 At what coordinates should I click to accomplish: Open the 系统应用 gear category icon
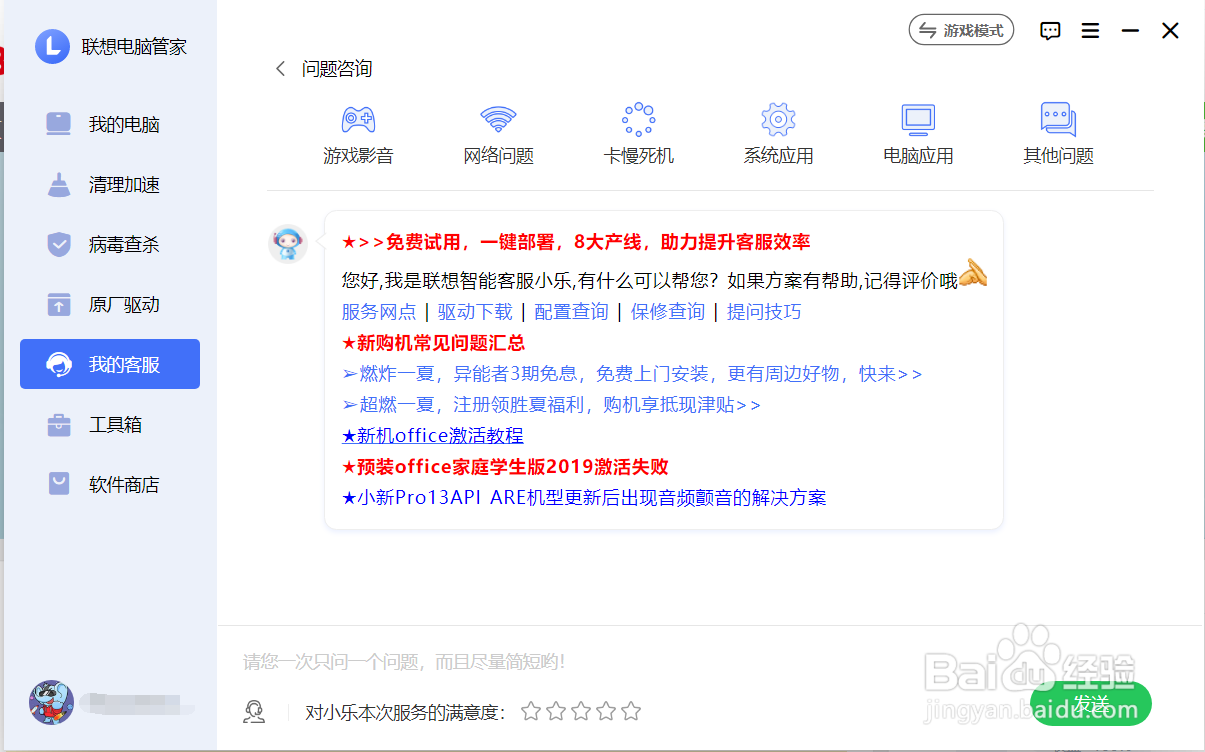pyautogui.click(x=778, y=120)
